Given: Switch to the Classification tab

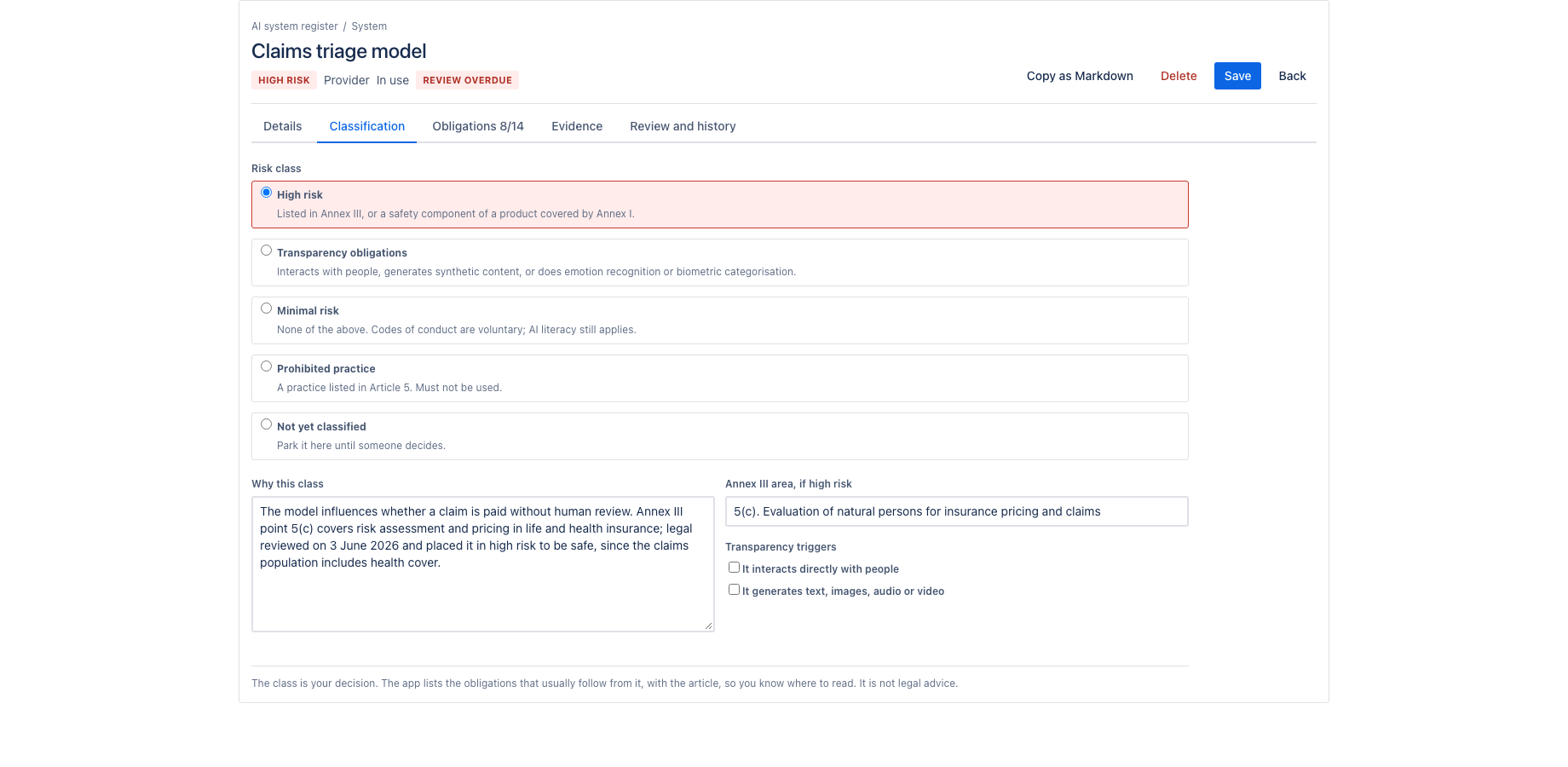Looking at the screenshot, I should click(366, 126).
